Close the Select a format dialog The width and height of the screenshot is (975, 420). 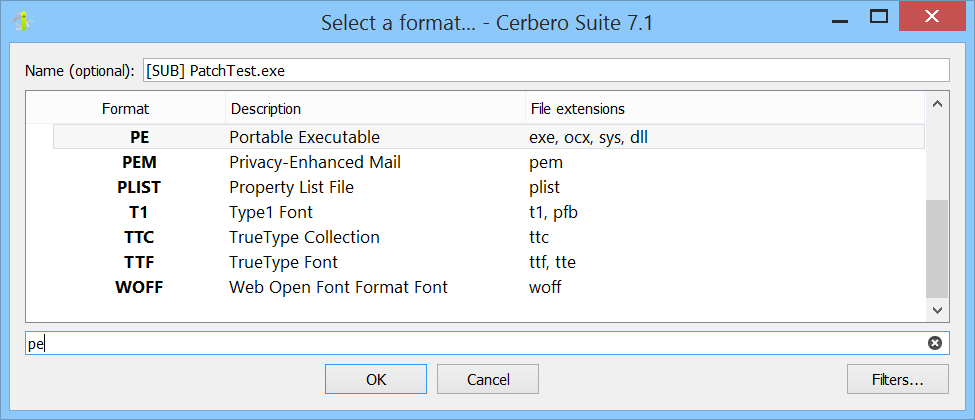click(931, 17)
